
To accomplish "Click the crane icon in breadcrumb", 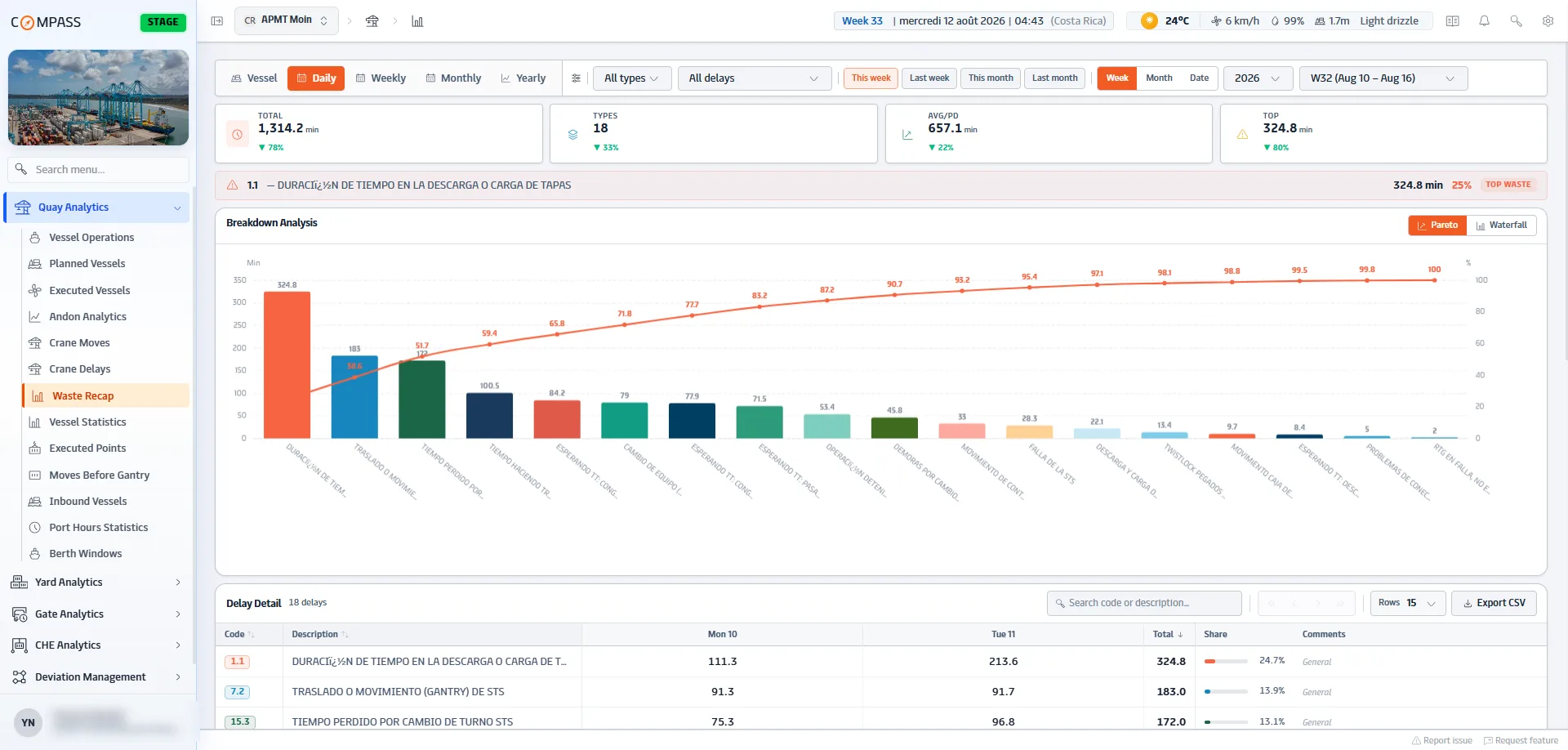I will (x=372, y=21).
